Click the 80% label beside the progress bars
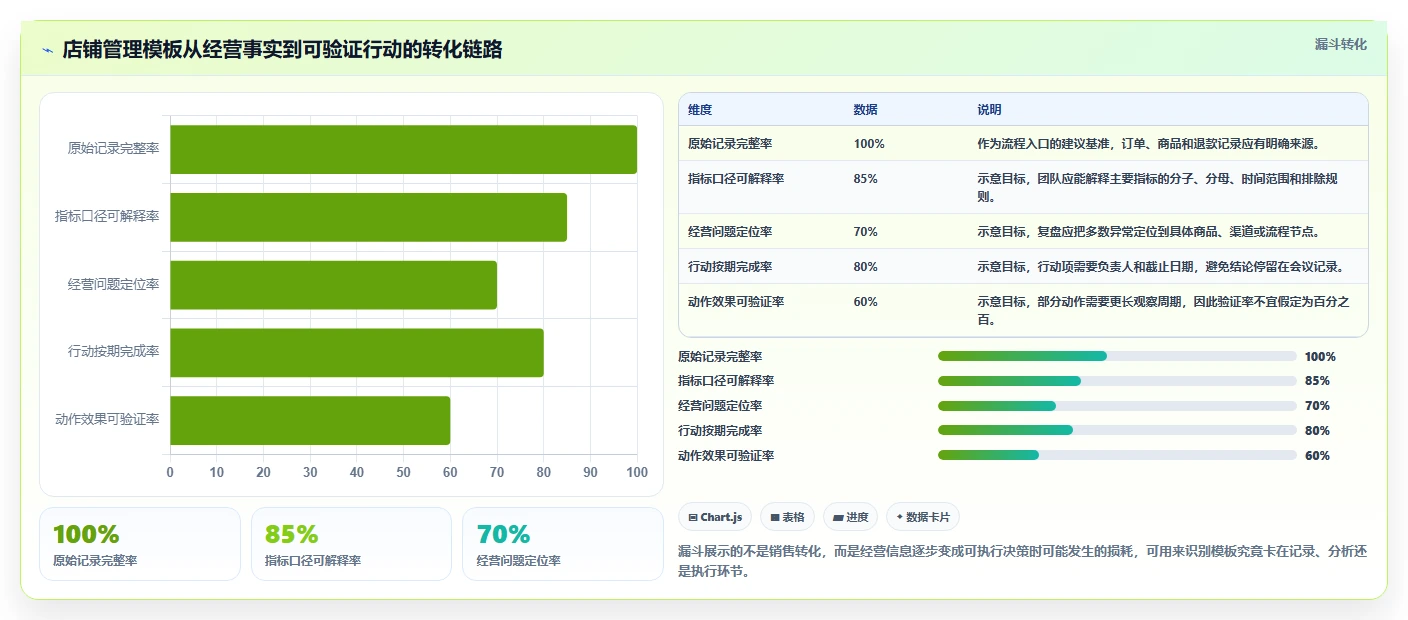This screenshot has width=1408, height=620. click(1317, 431)
